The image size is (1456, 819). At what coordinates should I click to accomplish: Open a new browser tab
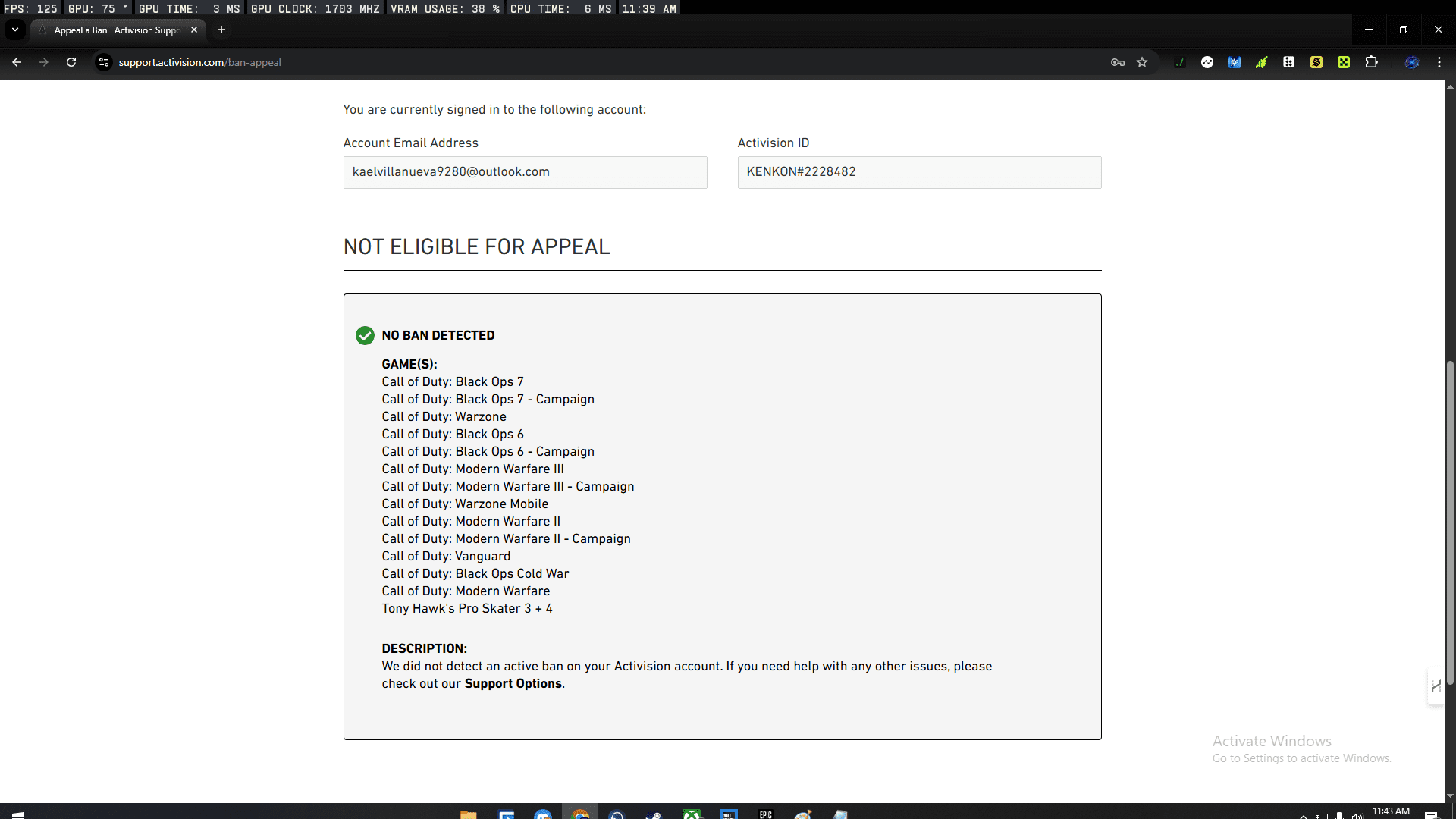coord(221,30)
